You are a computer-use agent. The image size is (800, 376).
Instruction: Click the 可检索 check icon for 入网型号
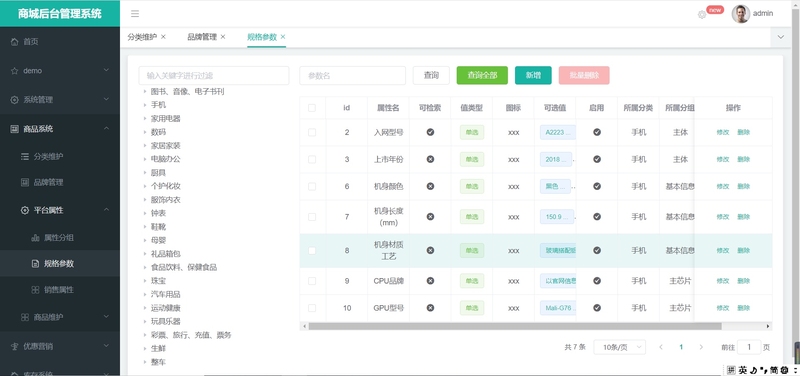click(x=430, y=132)
